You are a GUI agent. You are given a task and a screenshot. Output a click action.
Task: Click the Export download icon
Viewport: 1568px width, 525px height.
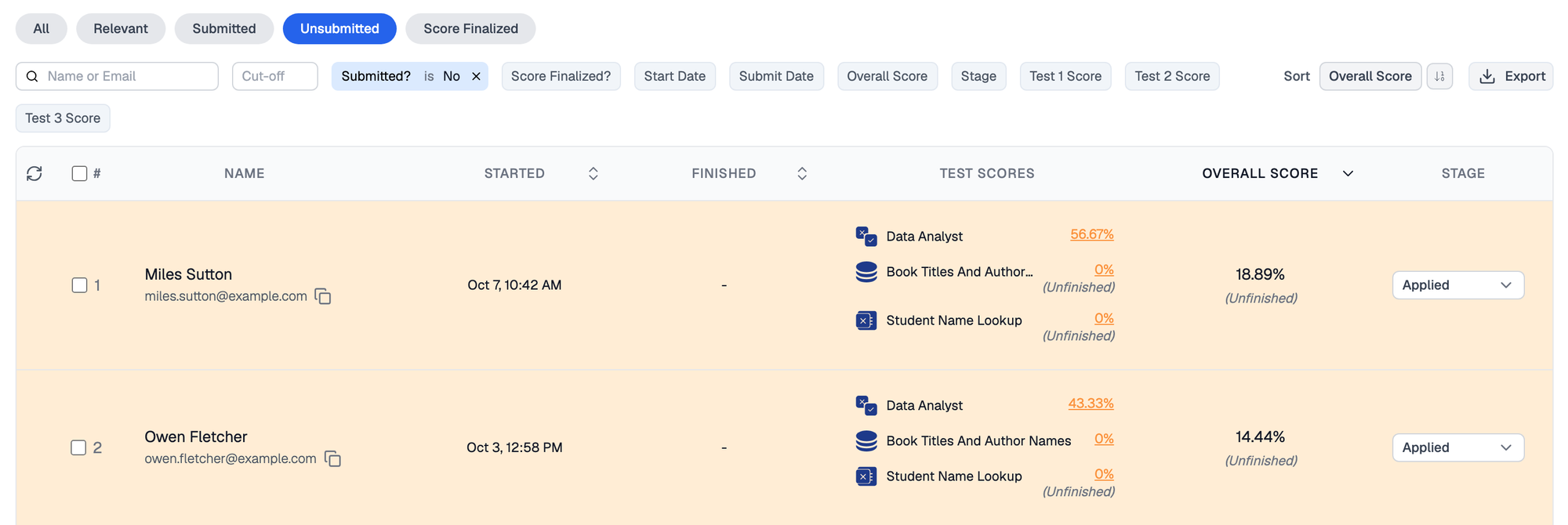[1486, 76]
